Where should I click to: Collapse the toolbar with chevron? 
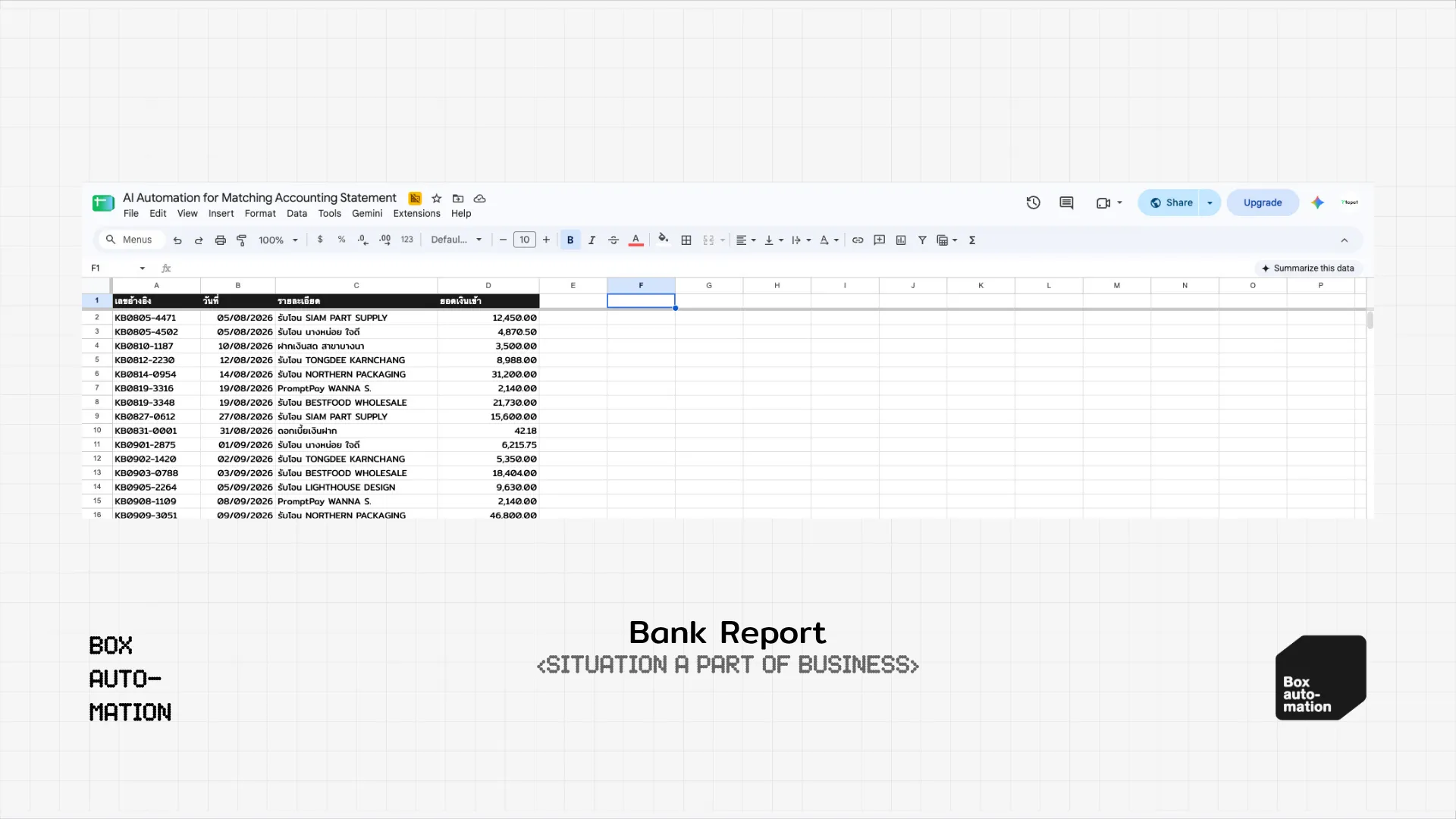[1344, 240]
